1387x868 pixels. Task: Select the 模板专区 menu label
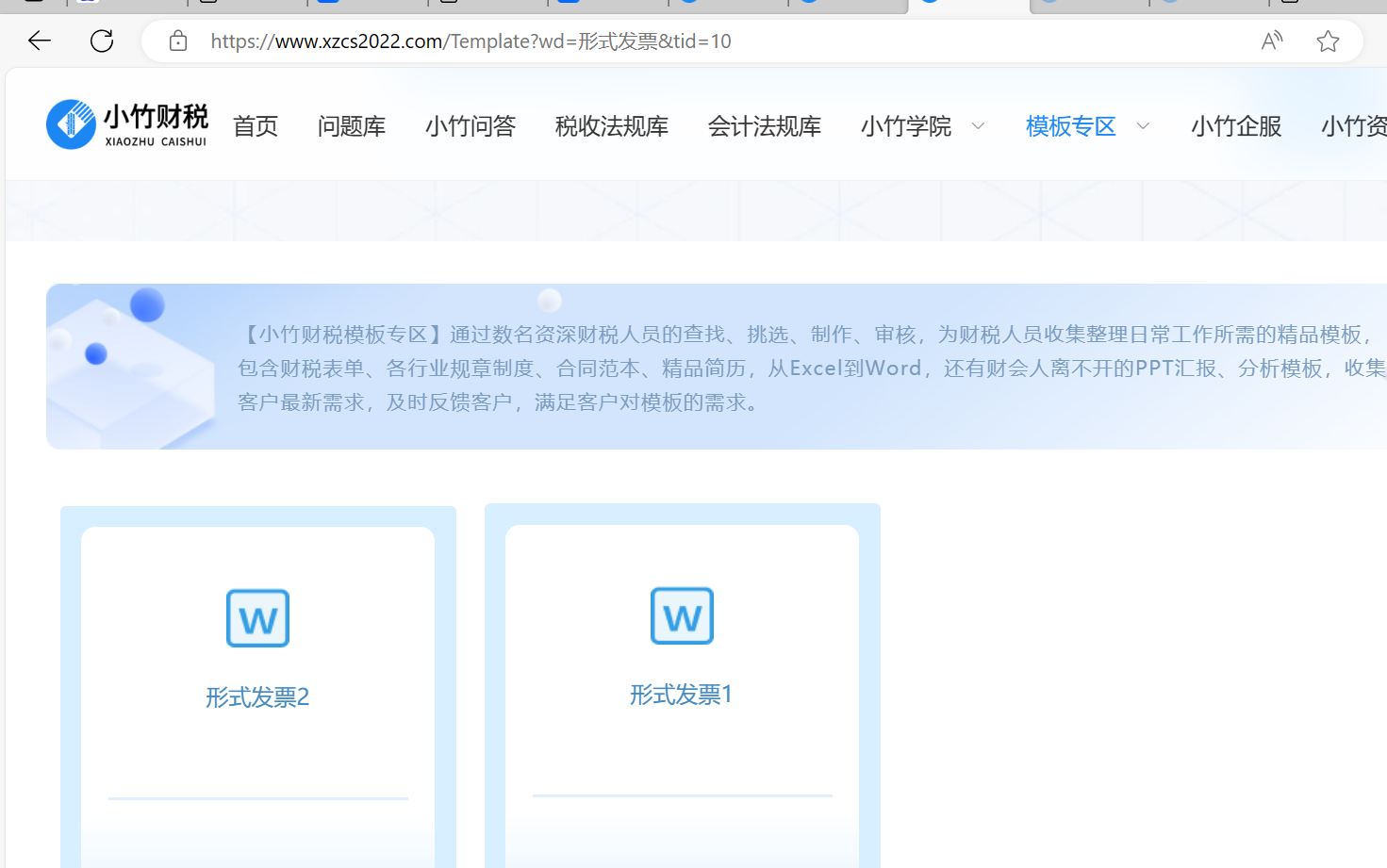[x=1071, y=126]
